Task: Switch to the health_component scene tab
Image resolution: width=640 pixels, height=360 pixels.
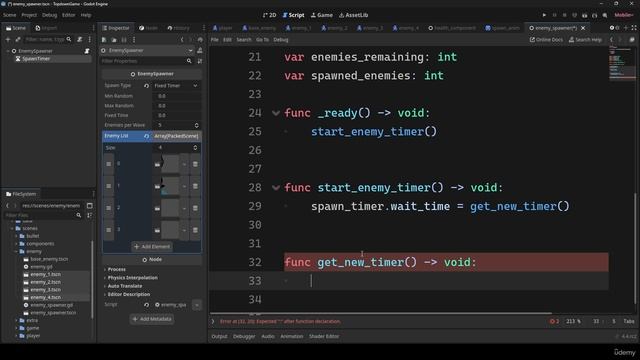Action: point(452,28)
